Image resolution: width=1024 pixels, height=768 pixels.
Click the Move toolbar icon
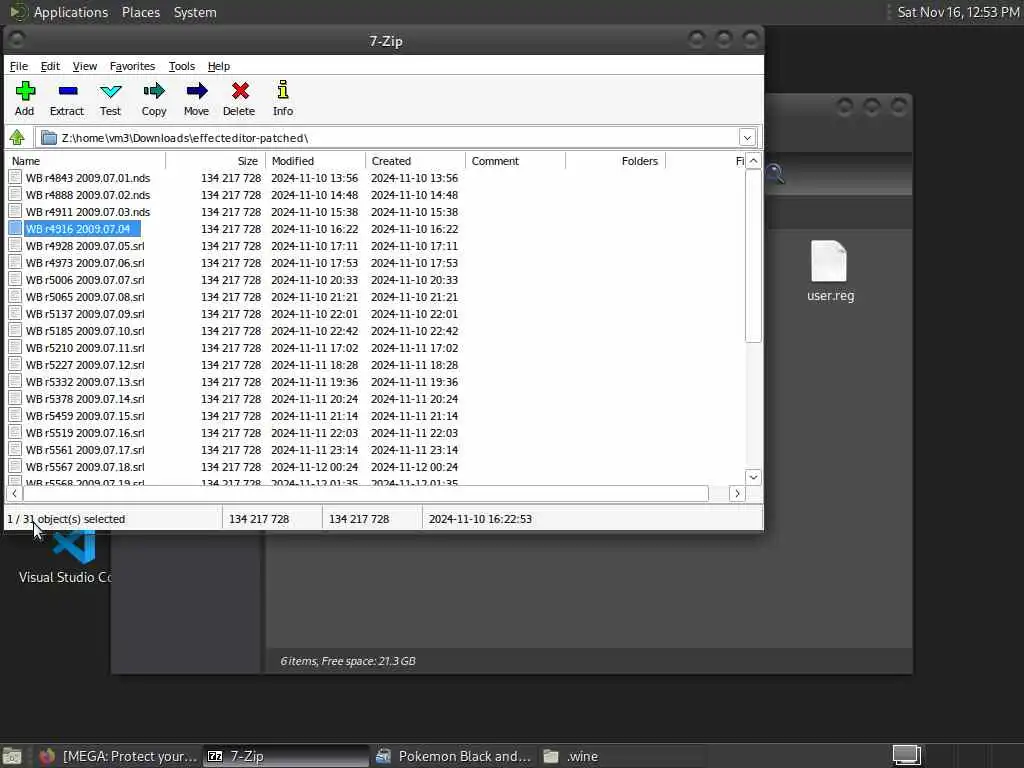pos(197,91)
